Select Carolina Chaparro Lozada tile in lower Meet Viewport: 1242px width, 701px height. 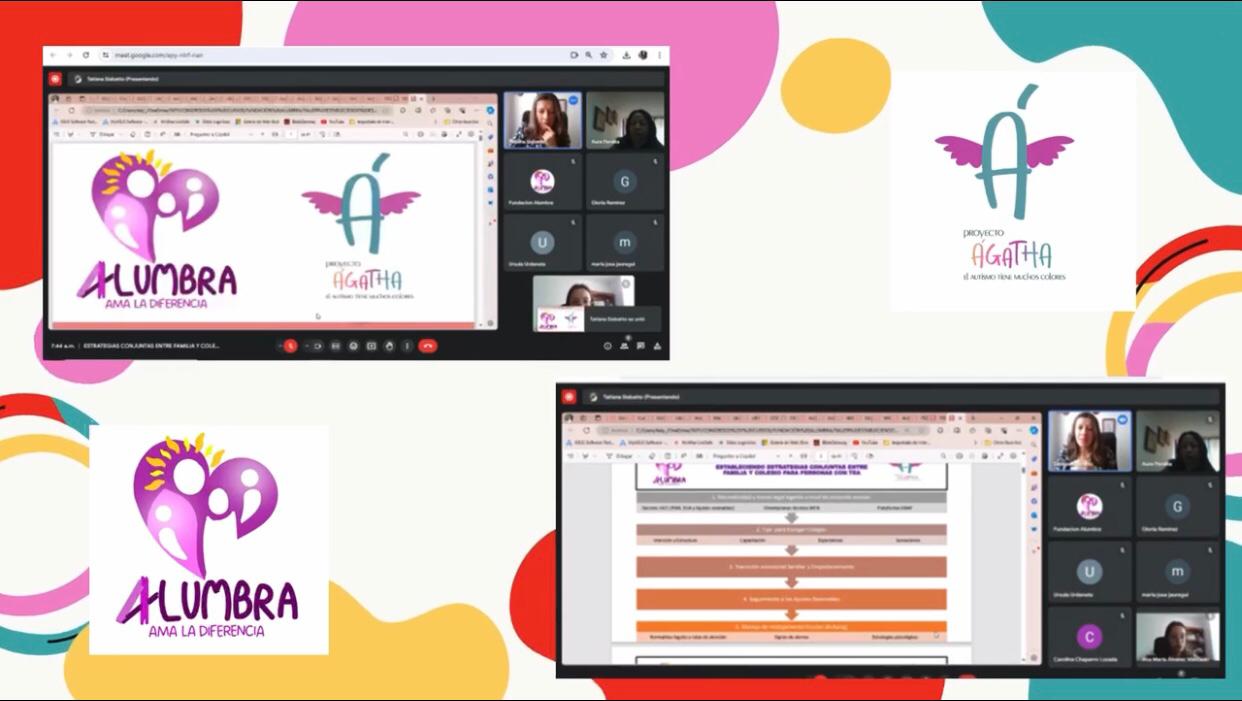coord(1089,637)
